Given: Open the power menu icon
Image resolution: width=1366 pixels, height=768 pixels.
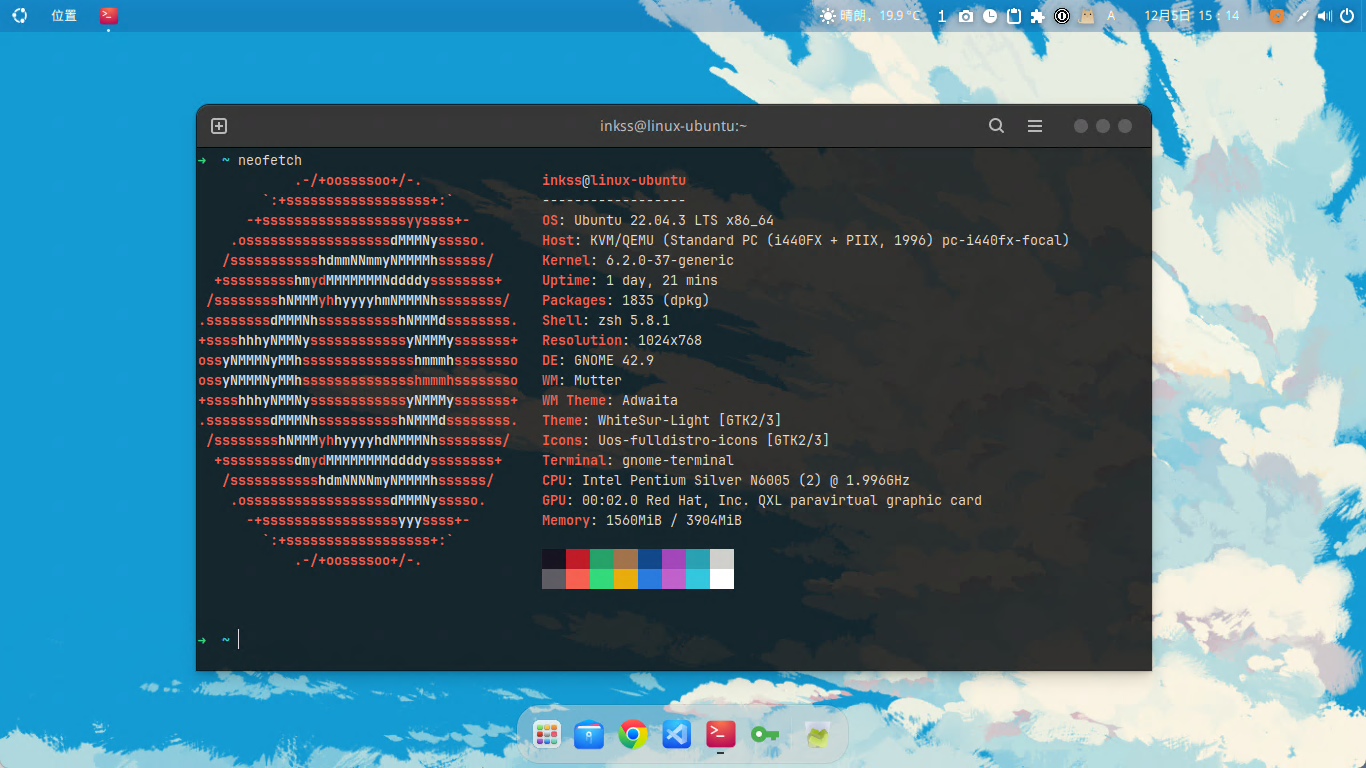Looking at the screenshot, I should [x=1347, y=16].
